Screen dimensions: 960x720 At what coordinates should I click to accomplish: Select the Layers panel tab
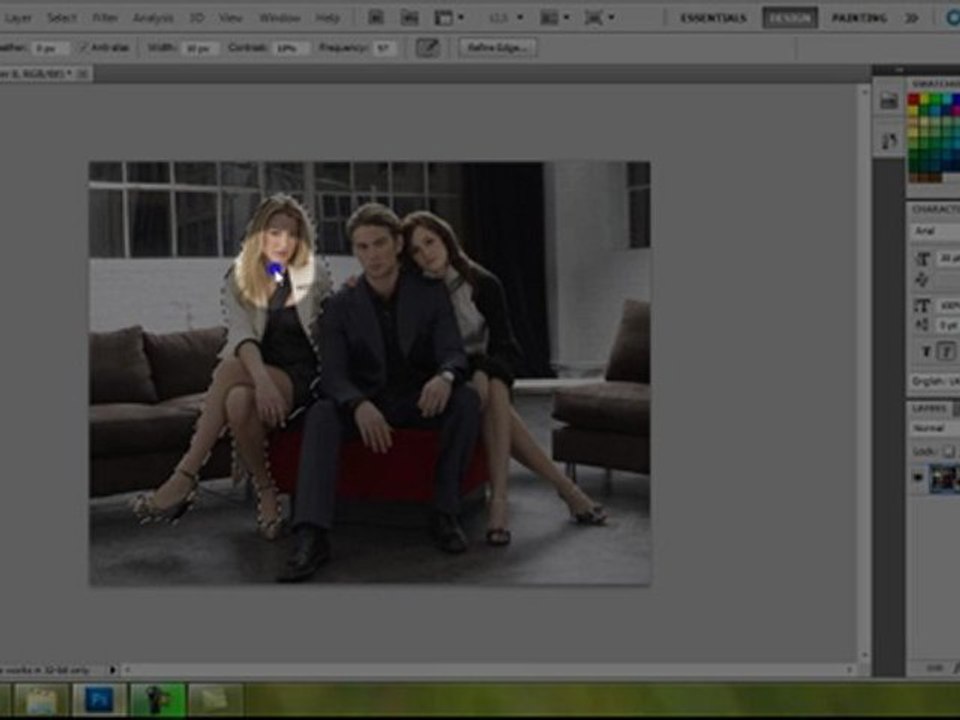click(x=929, y=408)
